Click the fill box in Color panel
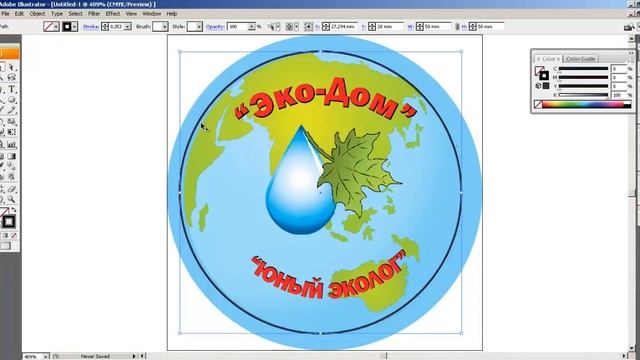 (x=539, y=71)
